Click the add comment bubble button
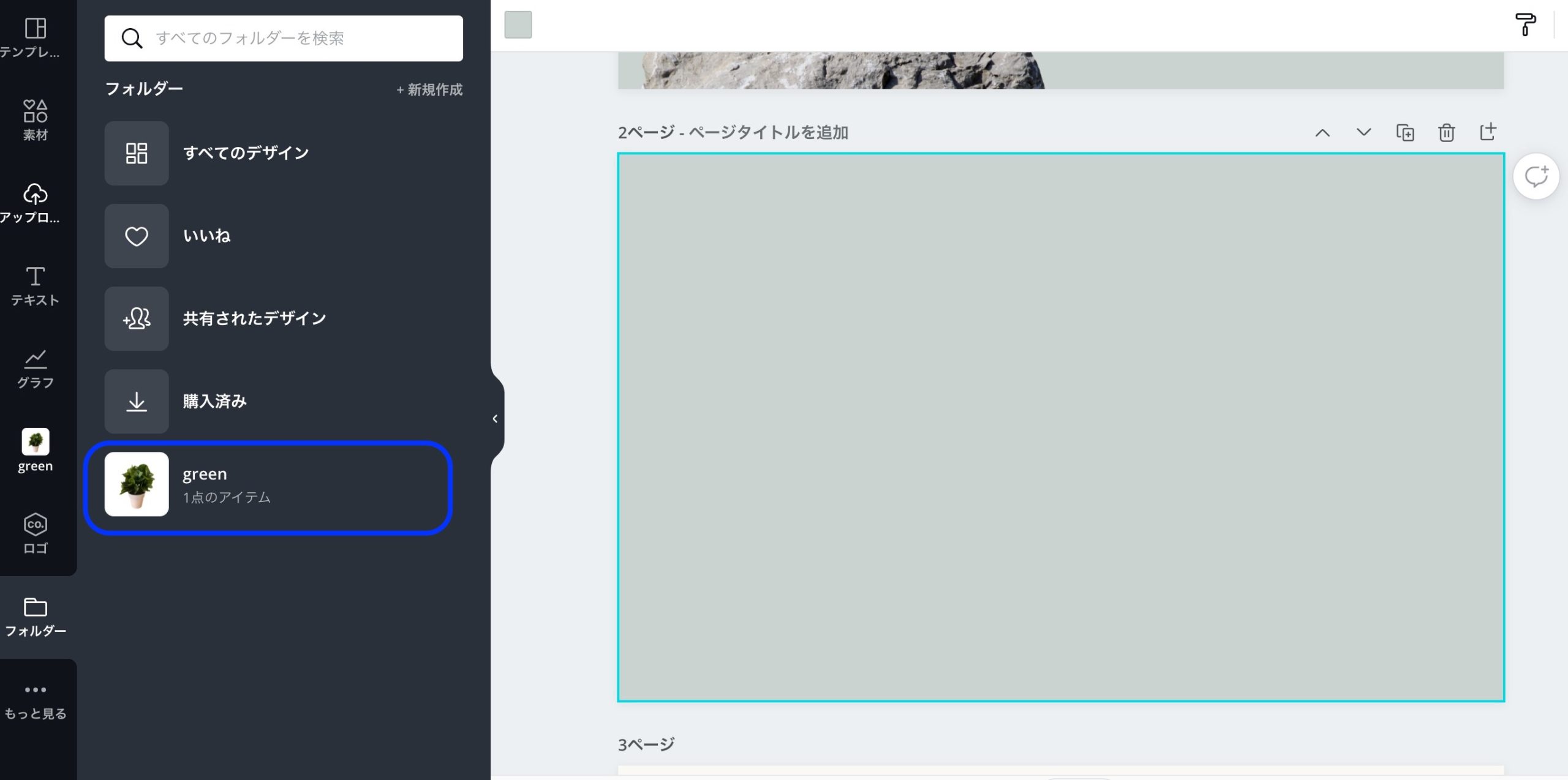The height and width of the screenshot is (780, 1568). pyautogui.click(x=1536, y=177)
